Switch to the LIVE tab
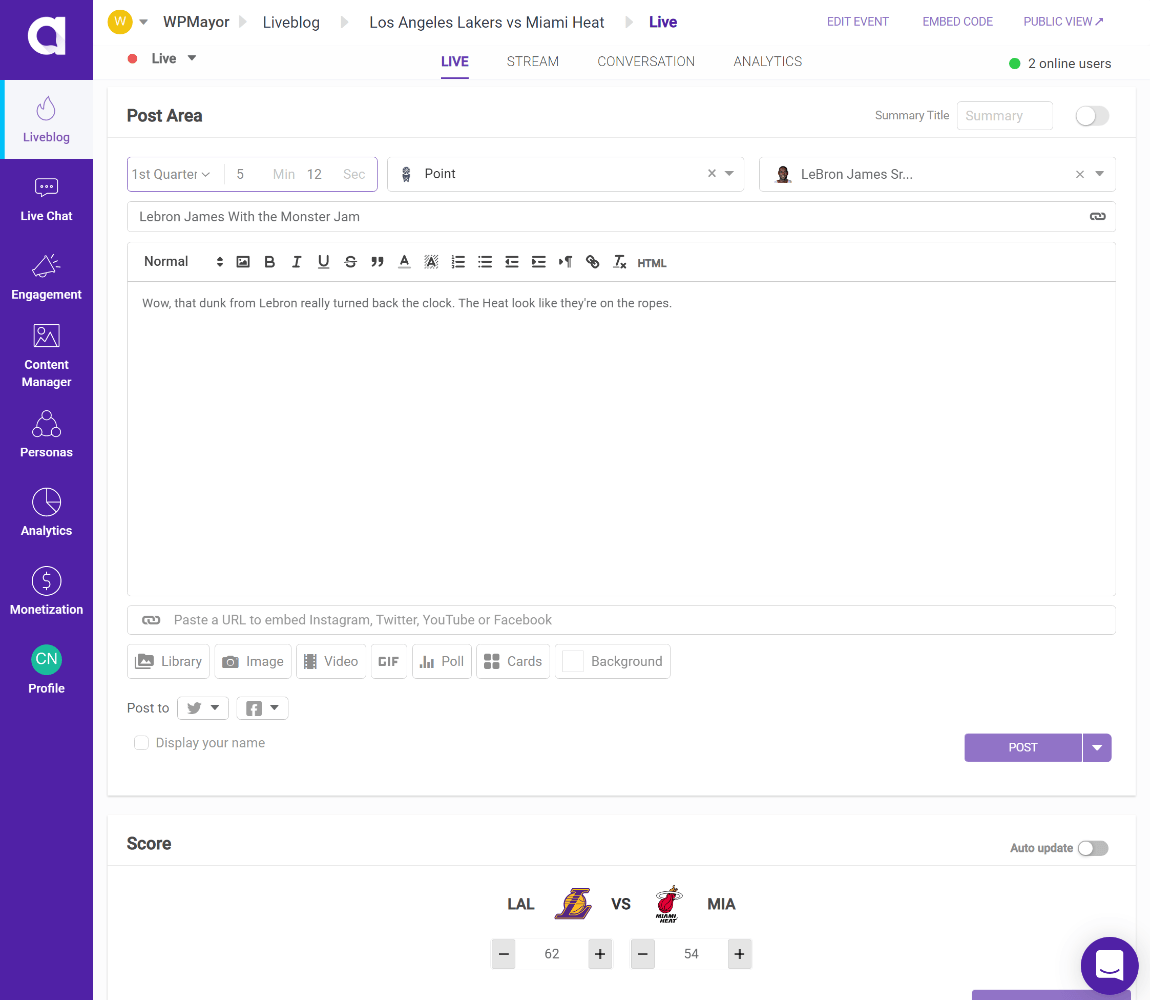This screenshot has width=1150, height=1000. 455,62
